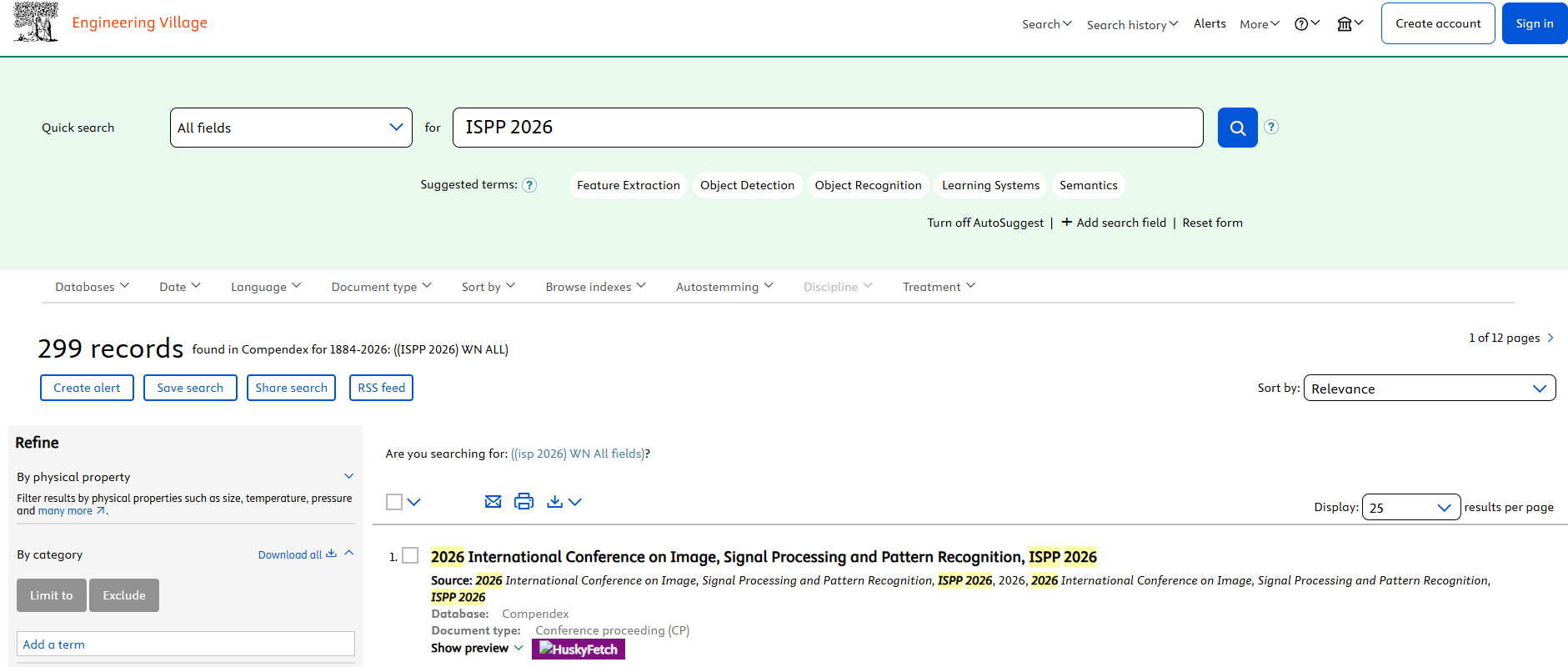The width and height of the screenshot is (1568, 667).
Task: Click Download all category data icon
Action: click(x=331, y=554)
